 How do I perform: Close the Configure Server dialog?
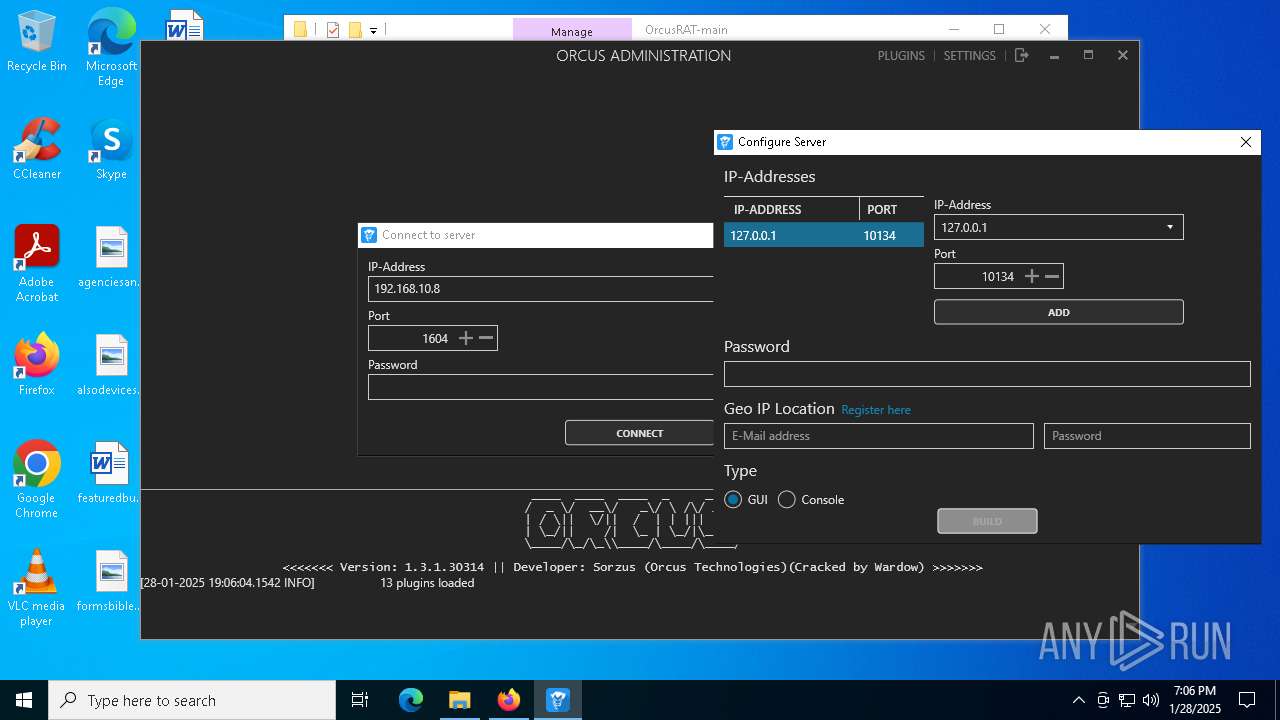(x=1246, y=142)
